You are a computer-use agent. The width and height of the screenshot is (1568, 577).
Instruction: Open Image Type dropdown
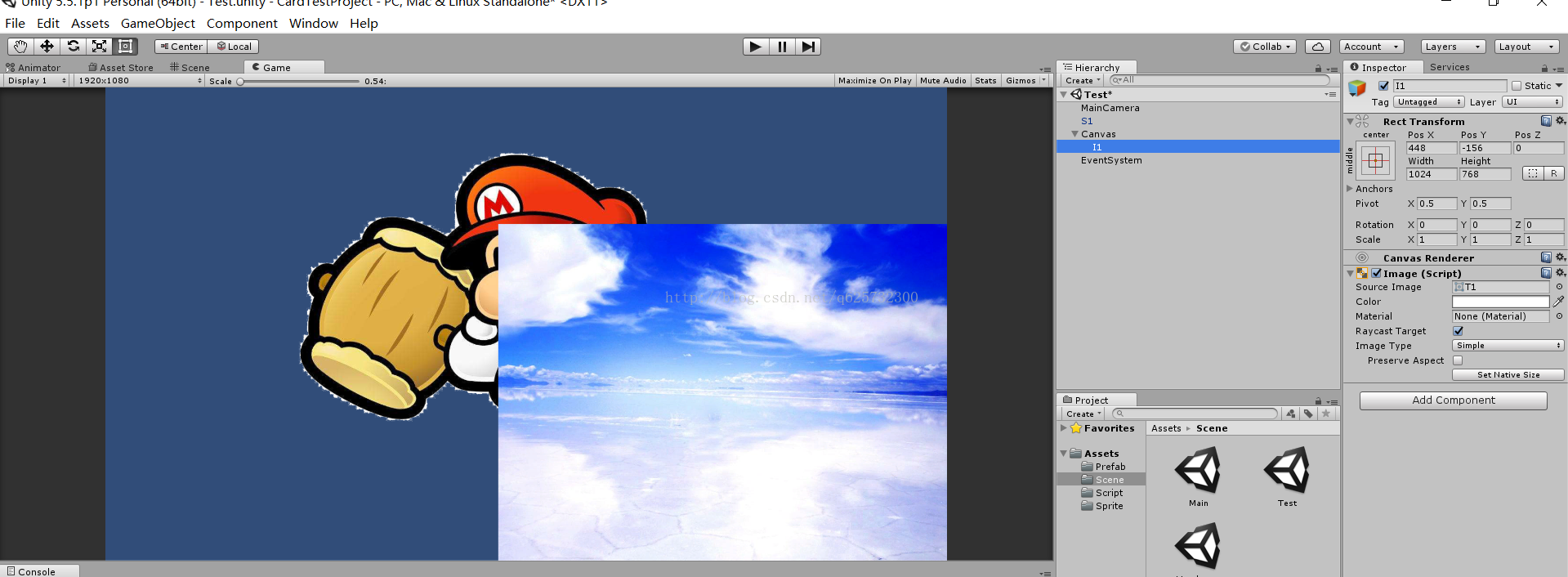[x=1508, y=346]
